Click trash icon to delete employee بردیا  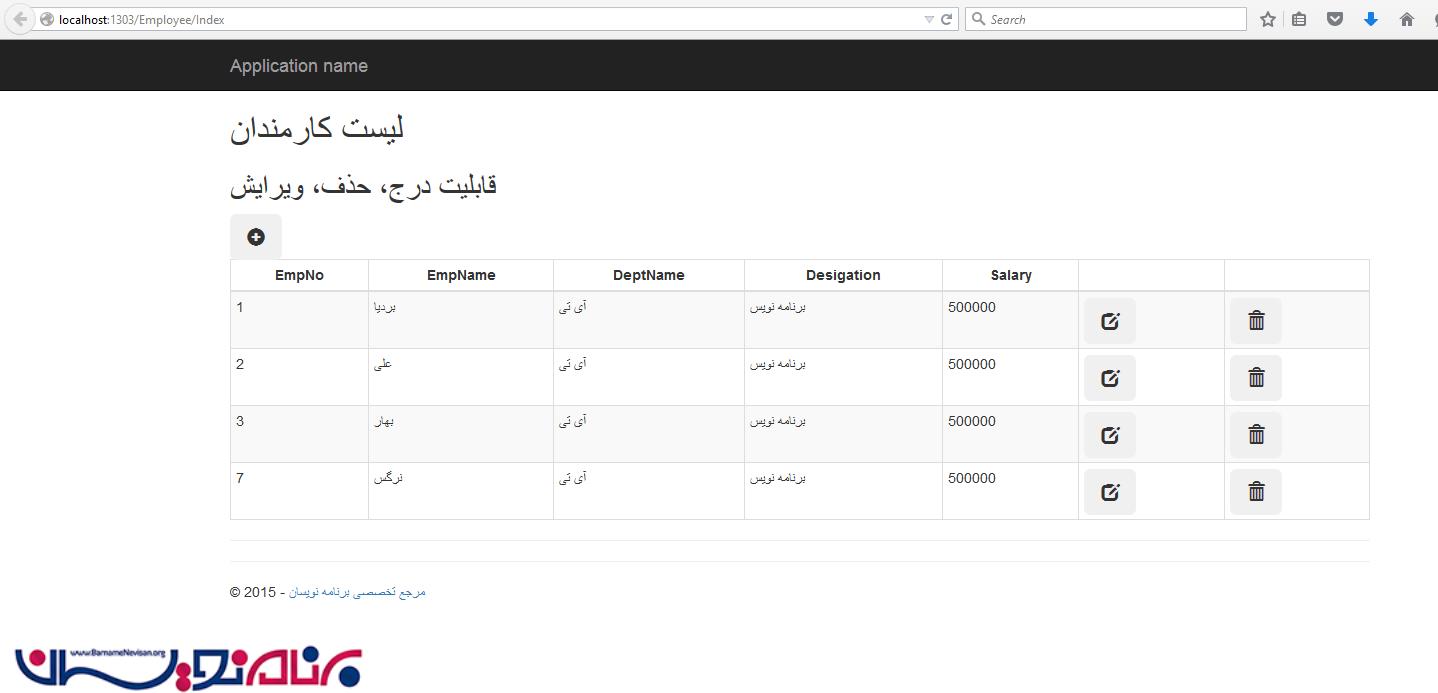(1255, 320)
